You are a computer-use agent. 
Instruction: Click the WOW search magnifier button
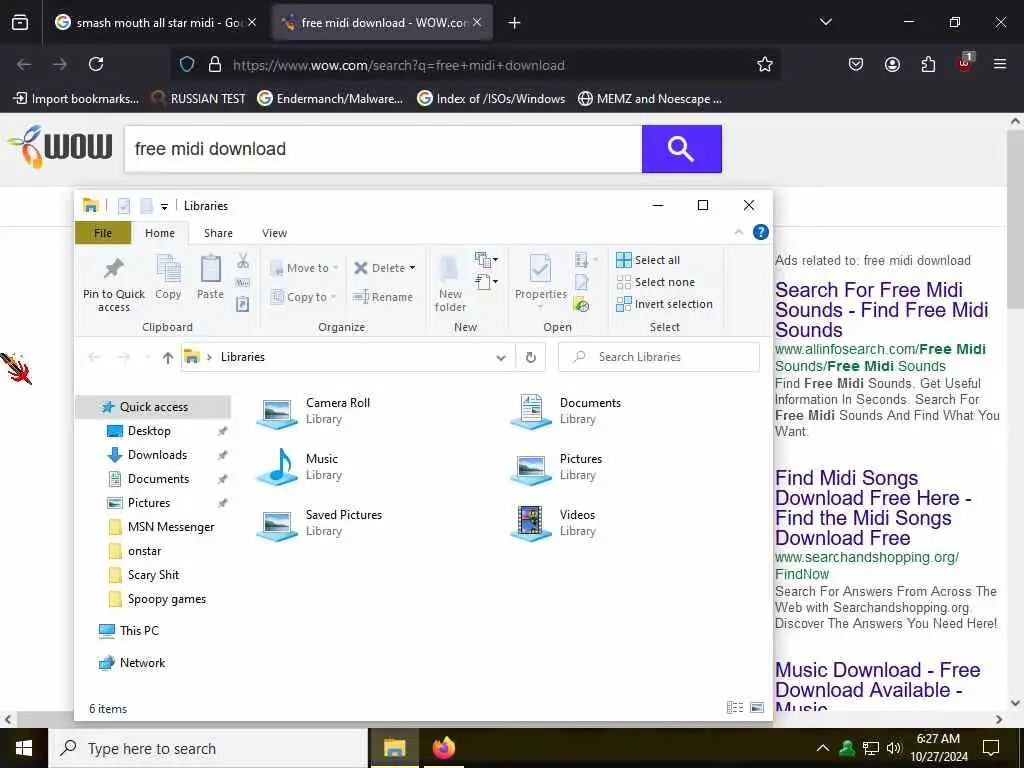point(681,149)
